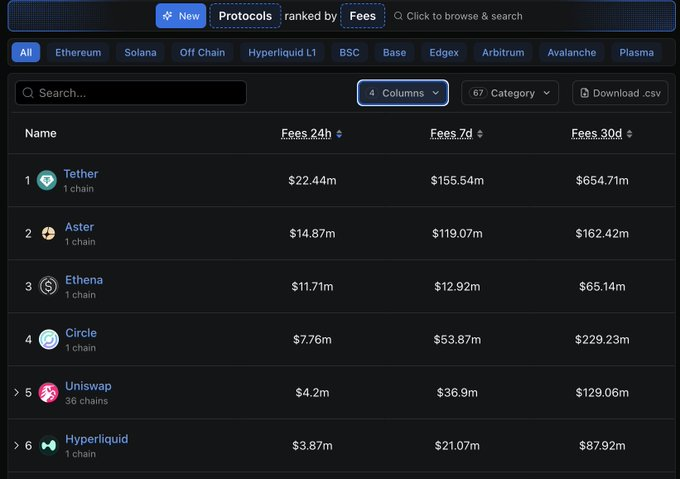This screenshot has height=479, width=680.
Task: Sort by Fees 24h column arrows
Action: 339,134
